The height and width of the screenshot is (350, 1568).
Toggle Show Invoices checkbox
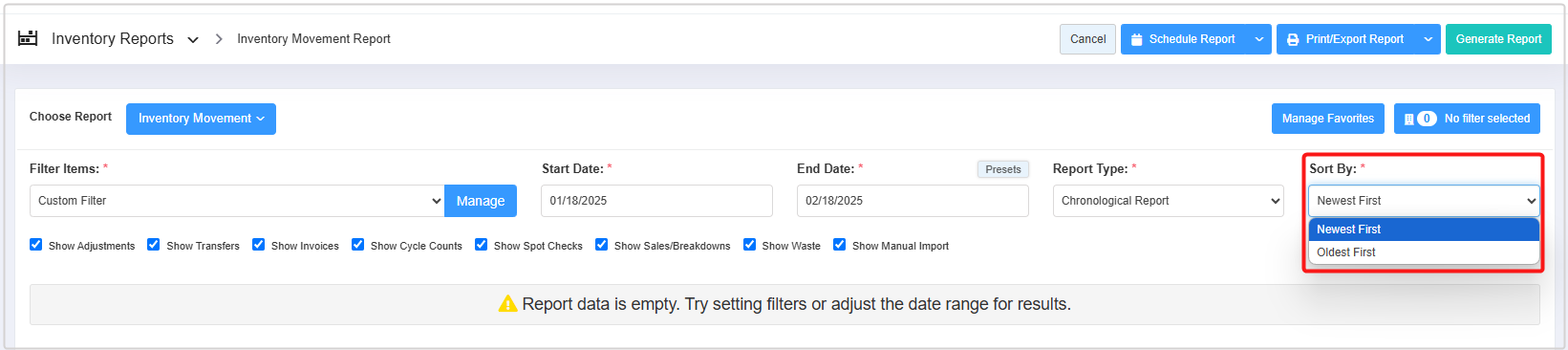[259, 245]
